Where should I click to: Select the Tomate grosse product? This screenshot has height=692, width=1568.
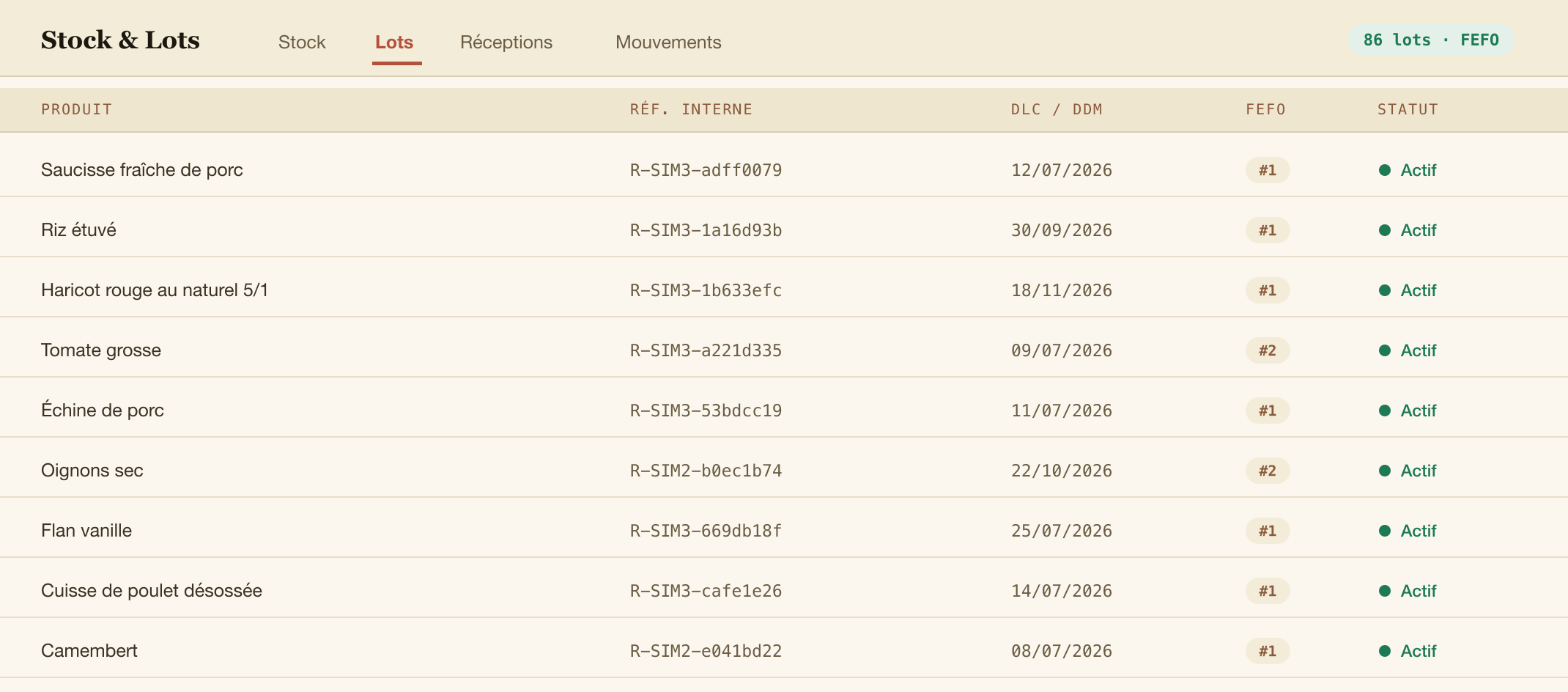(x=101, y=350)
